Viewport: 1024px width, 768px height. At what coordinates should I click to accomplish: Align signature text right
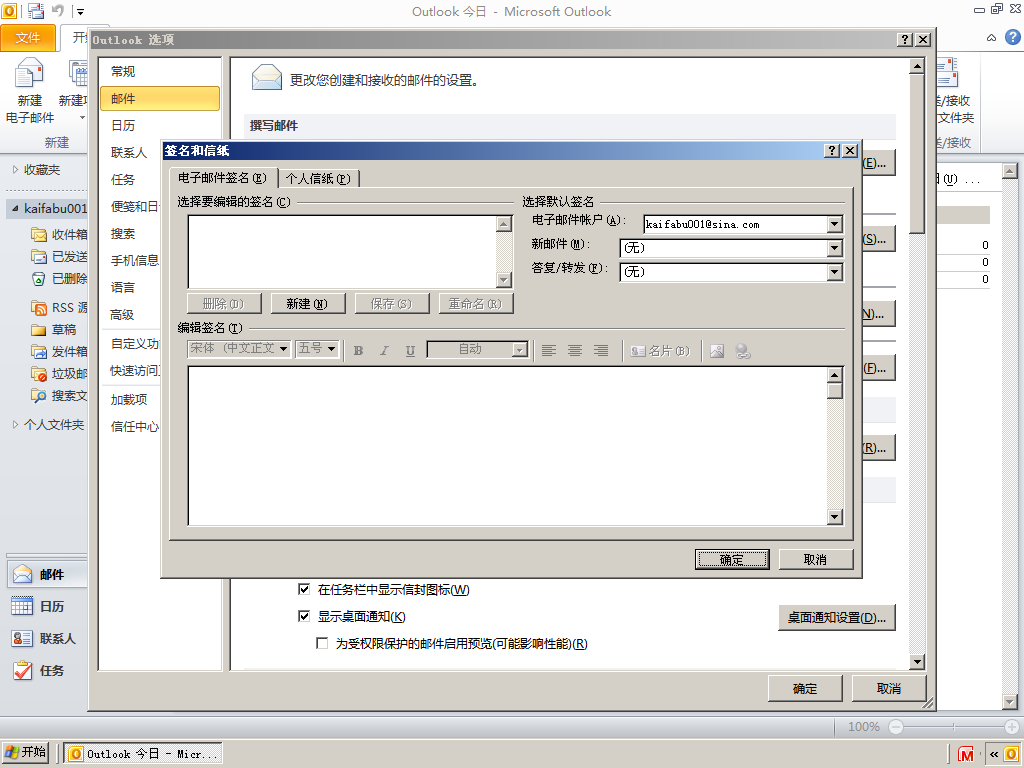601,351
